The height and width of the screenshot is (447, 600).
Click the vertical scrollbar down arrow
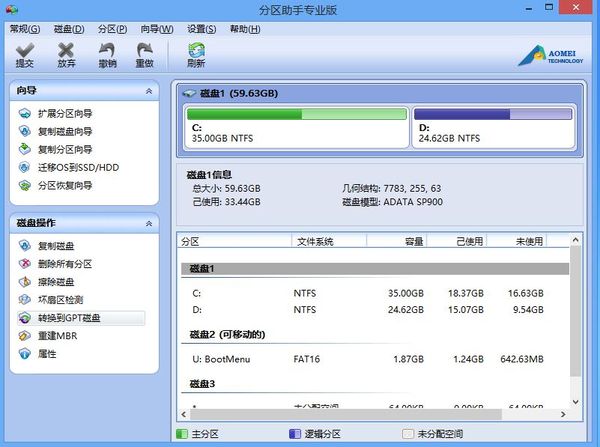click(x=575, y=402)
